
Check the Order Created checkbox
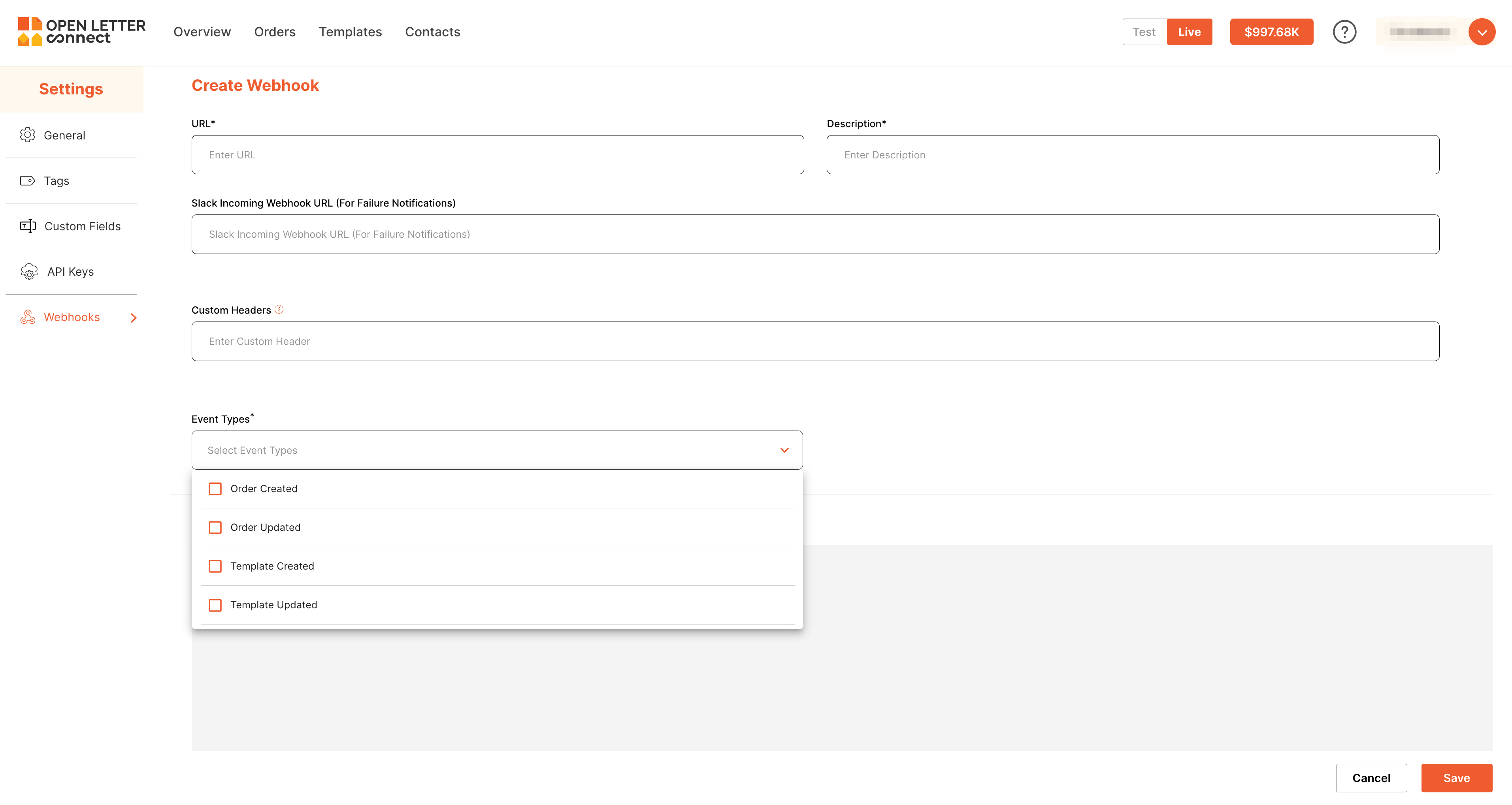(x=215, y=489)
